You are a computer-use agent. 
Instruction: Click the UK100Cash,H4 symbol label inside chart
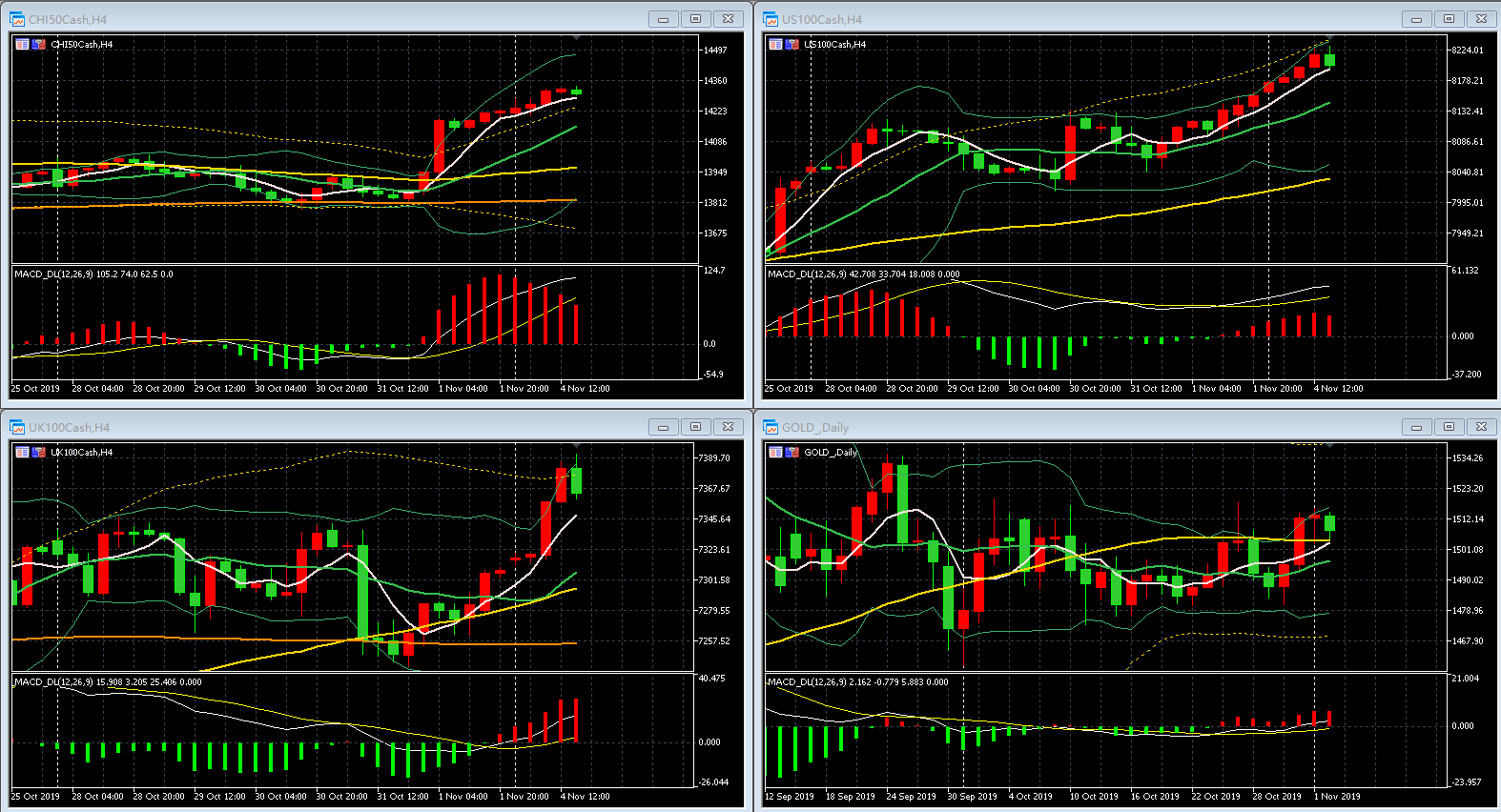[x=82, y=452]
